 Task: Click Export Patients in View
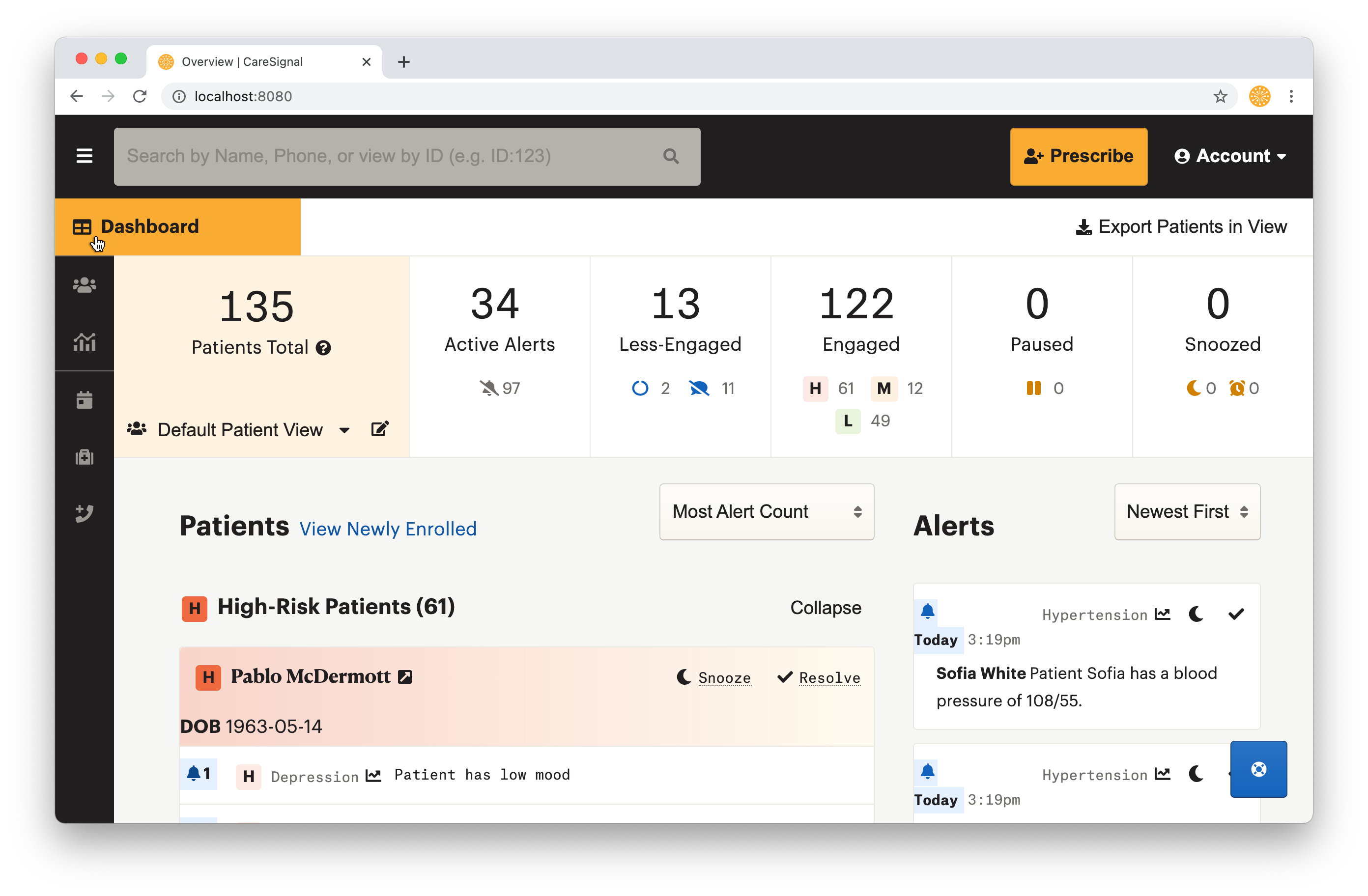[1182, 227]
